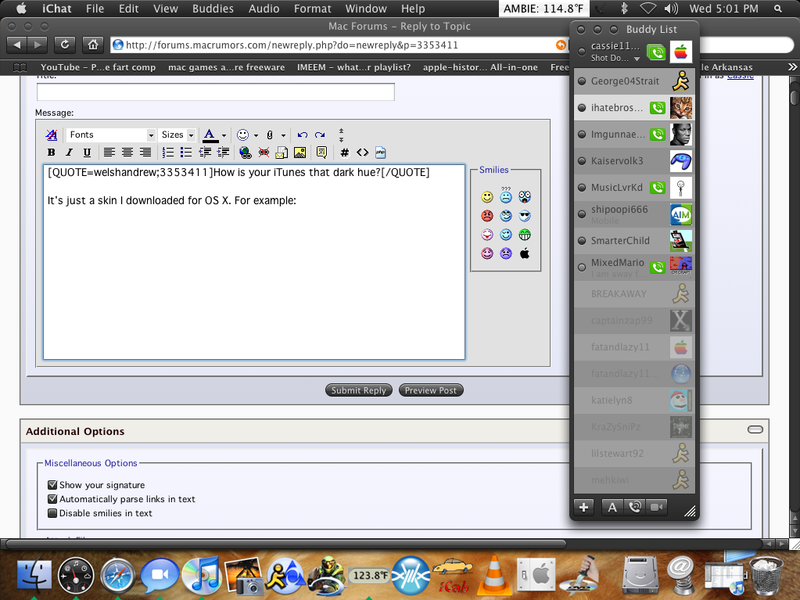Viewport: 800px width, 600px height.
Task: Open attachments dropdown arrow
Action: (283, 135)
